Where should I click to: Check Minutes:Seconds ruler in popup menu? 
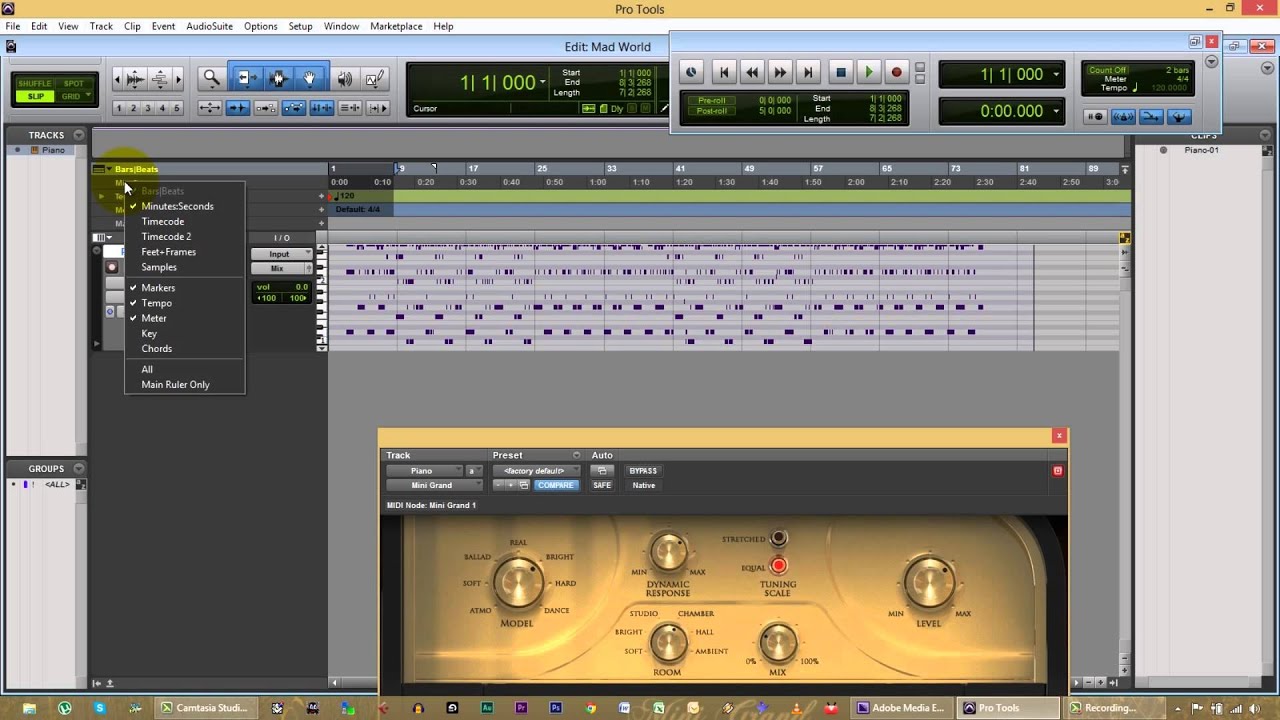click(x=177, y=206)
